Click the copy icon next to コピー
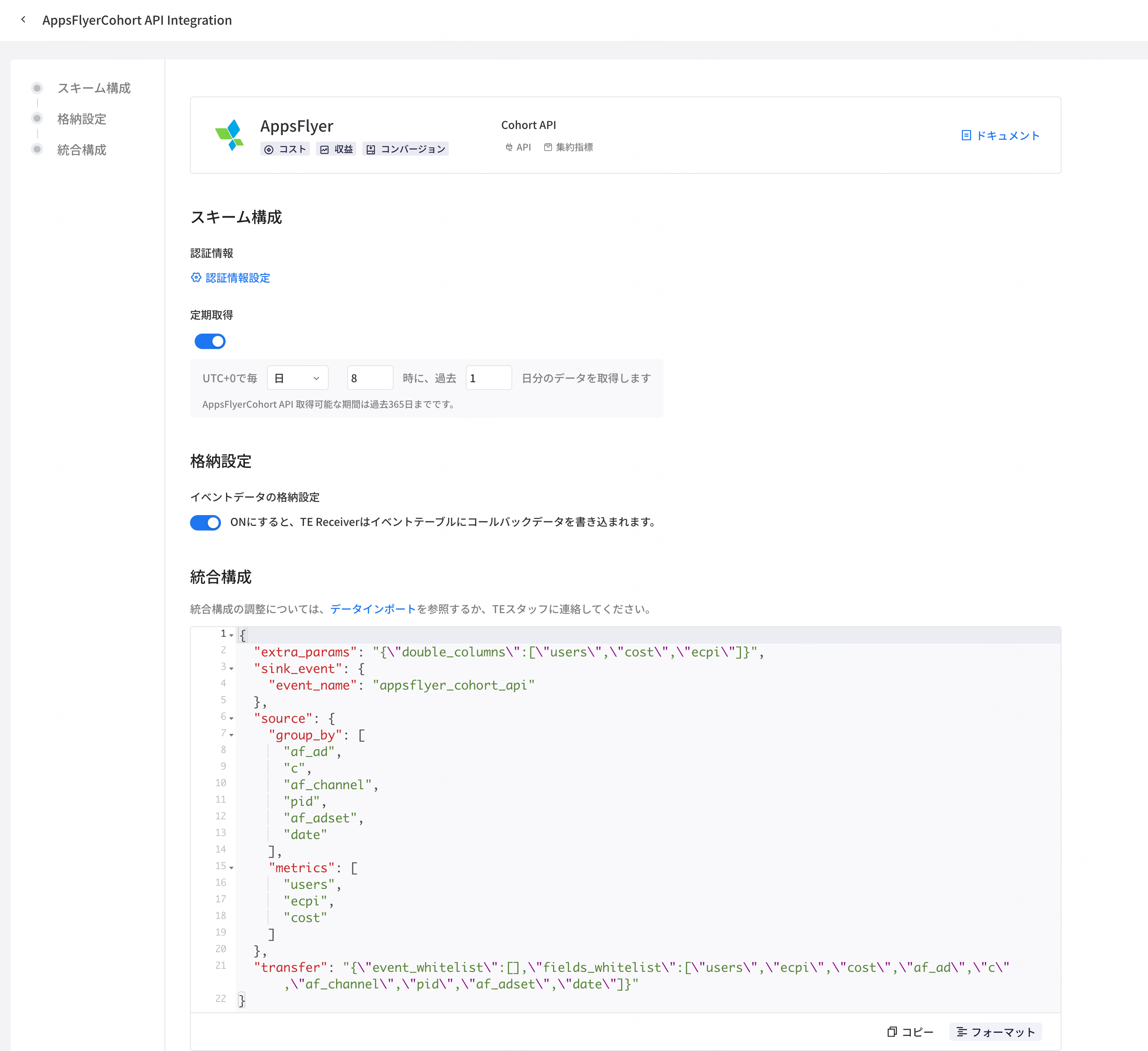The image size is (1148, 1051). pyautogui.click(x=892, y=1032)
